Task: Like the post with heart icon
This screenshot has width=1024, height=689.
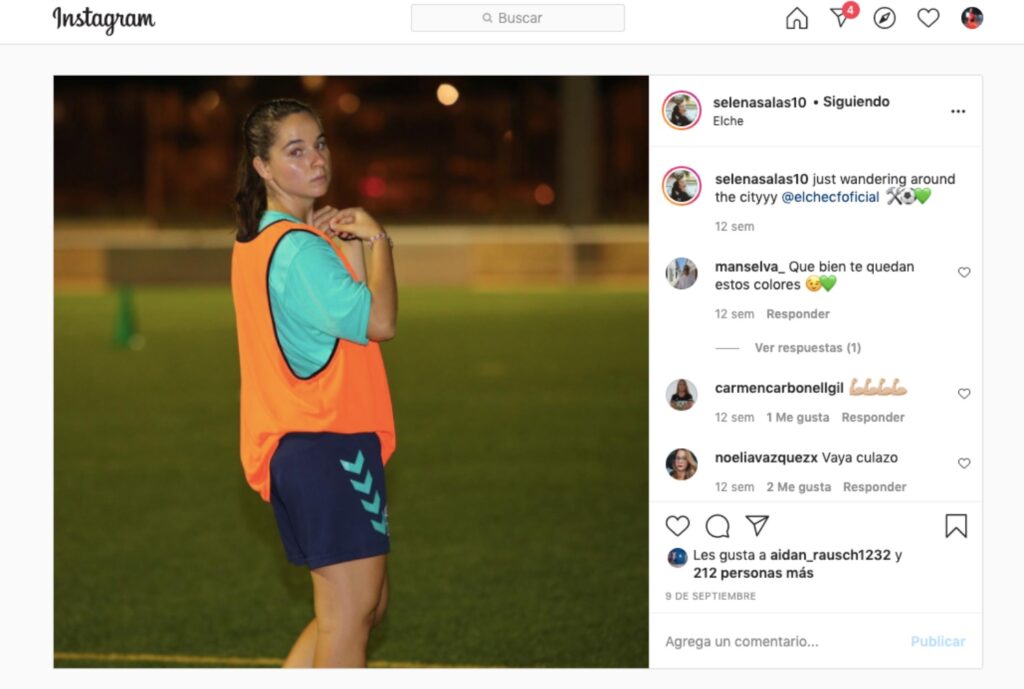Action: (677, 526)
